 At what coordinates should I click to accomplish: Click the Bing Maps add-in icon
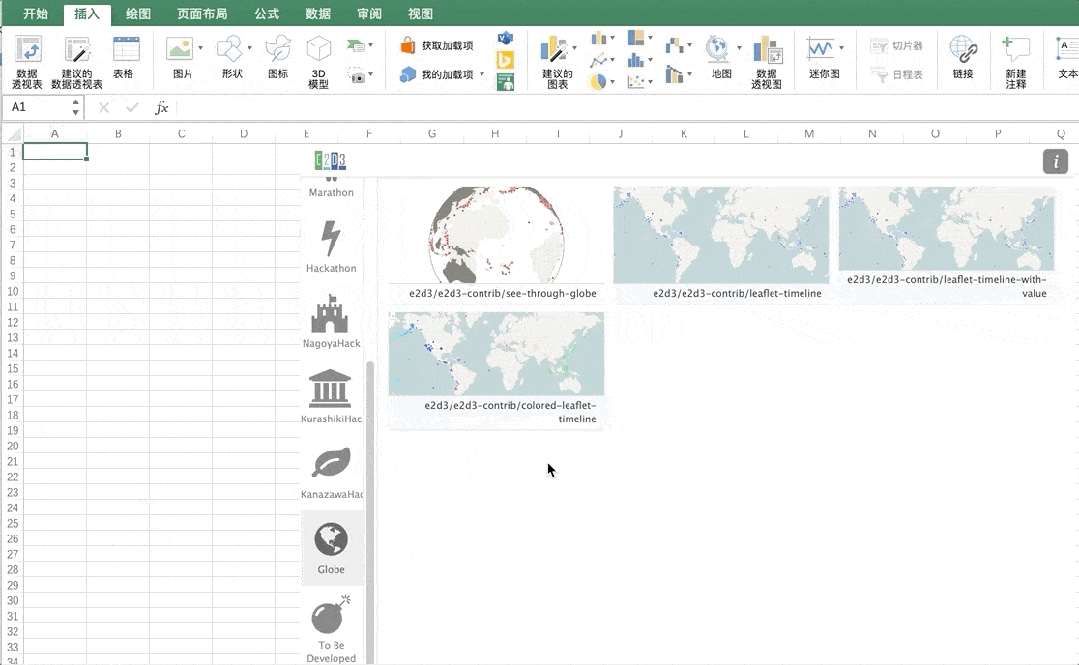tap(505, 61)
